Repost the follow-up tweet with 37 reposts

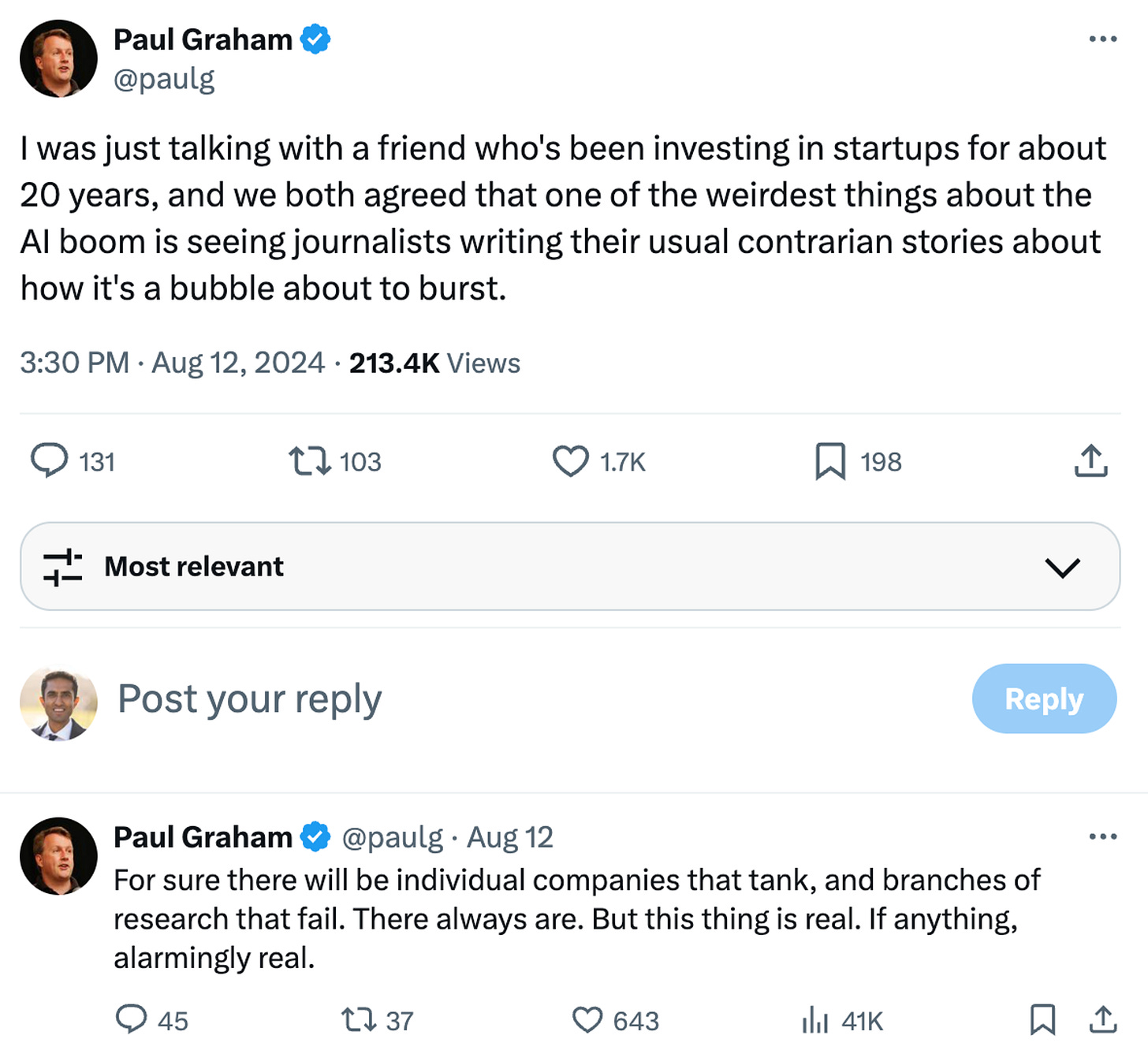click(359, 1020)
